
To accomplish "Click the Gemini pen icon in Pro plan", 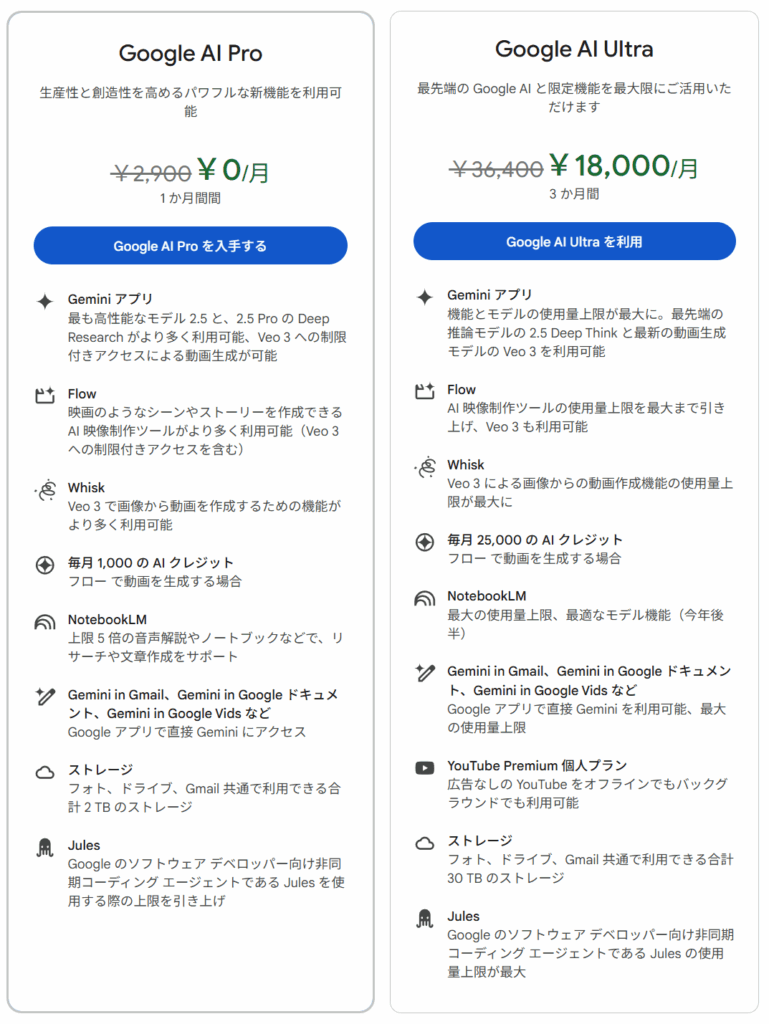I will [x=45, y=696].
